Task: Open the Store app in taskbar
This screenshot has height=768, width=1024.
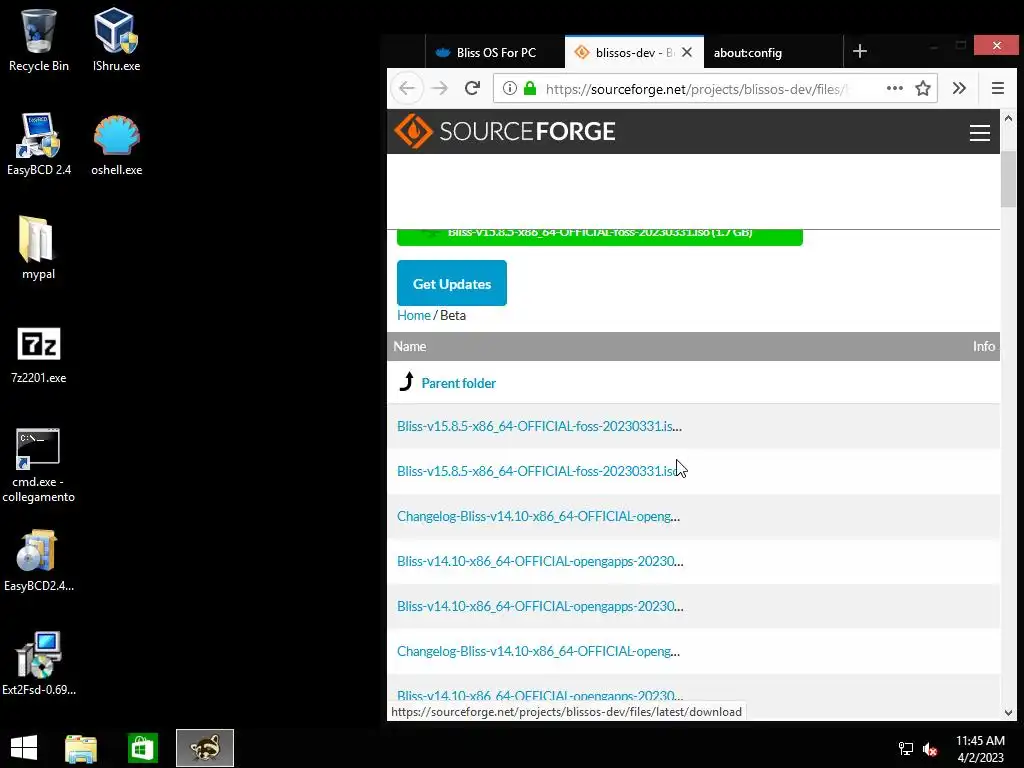Action: pyautogui.click(x=142, y=748)
